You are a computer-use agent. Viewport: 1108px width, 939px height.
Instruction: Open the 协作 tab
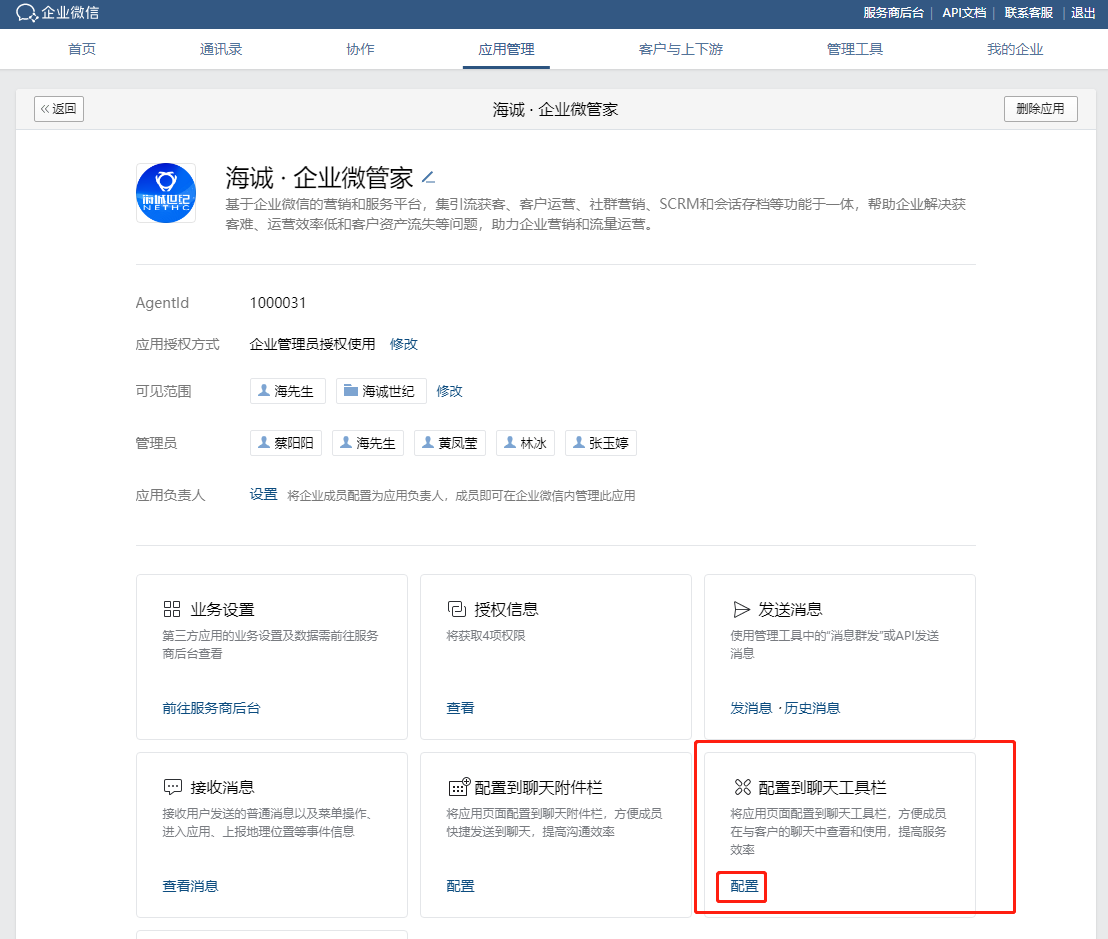coord(360,49)
